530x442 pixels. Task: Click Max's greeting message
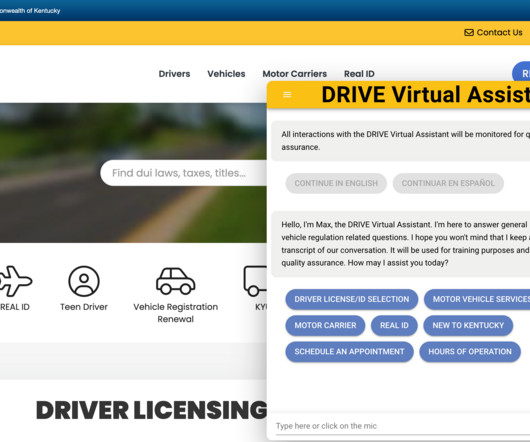point(401,244)
